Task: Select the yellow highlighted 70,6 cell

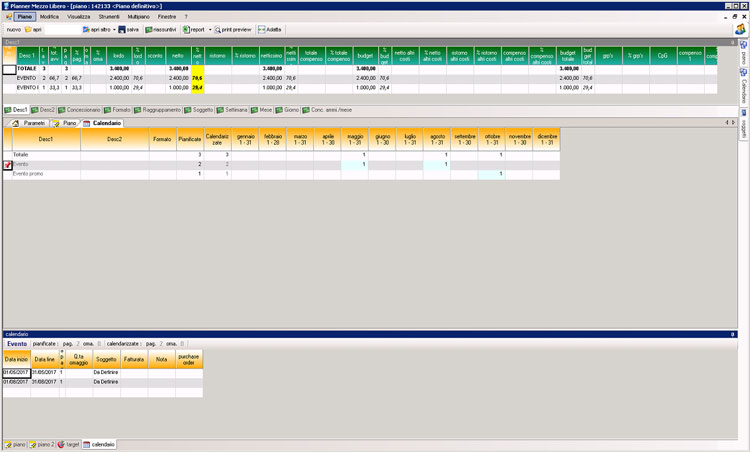Action: coord(198,76)
